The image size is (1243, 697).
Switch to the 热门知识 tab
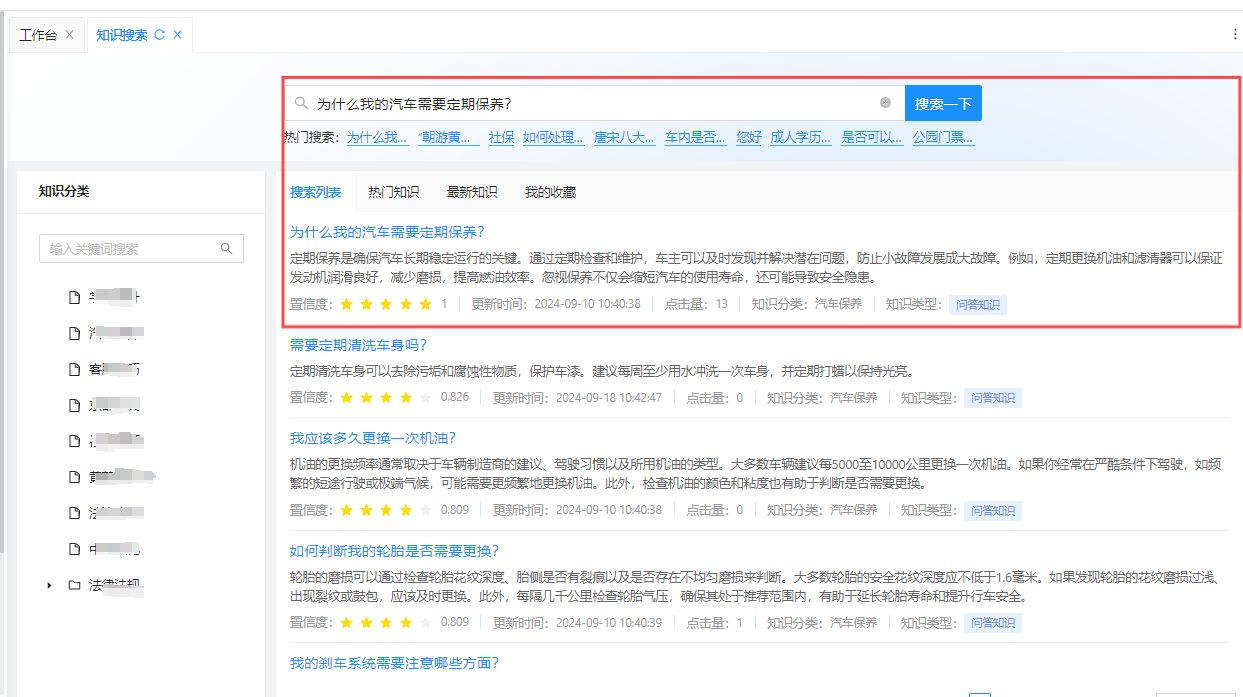pos(393,192)
